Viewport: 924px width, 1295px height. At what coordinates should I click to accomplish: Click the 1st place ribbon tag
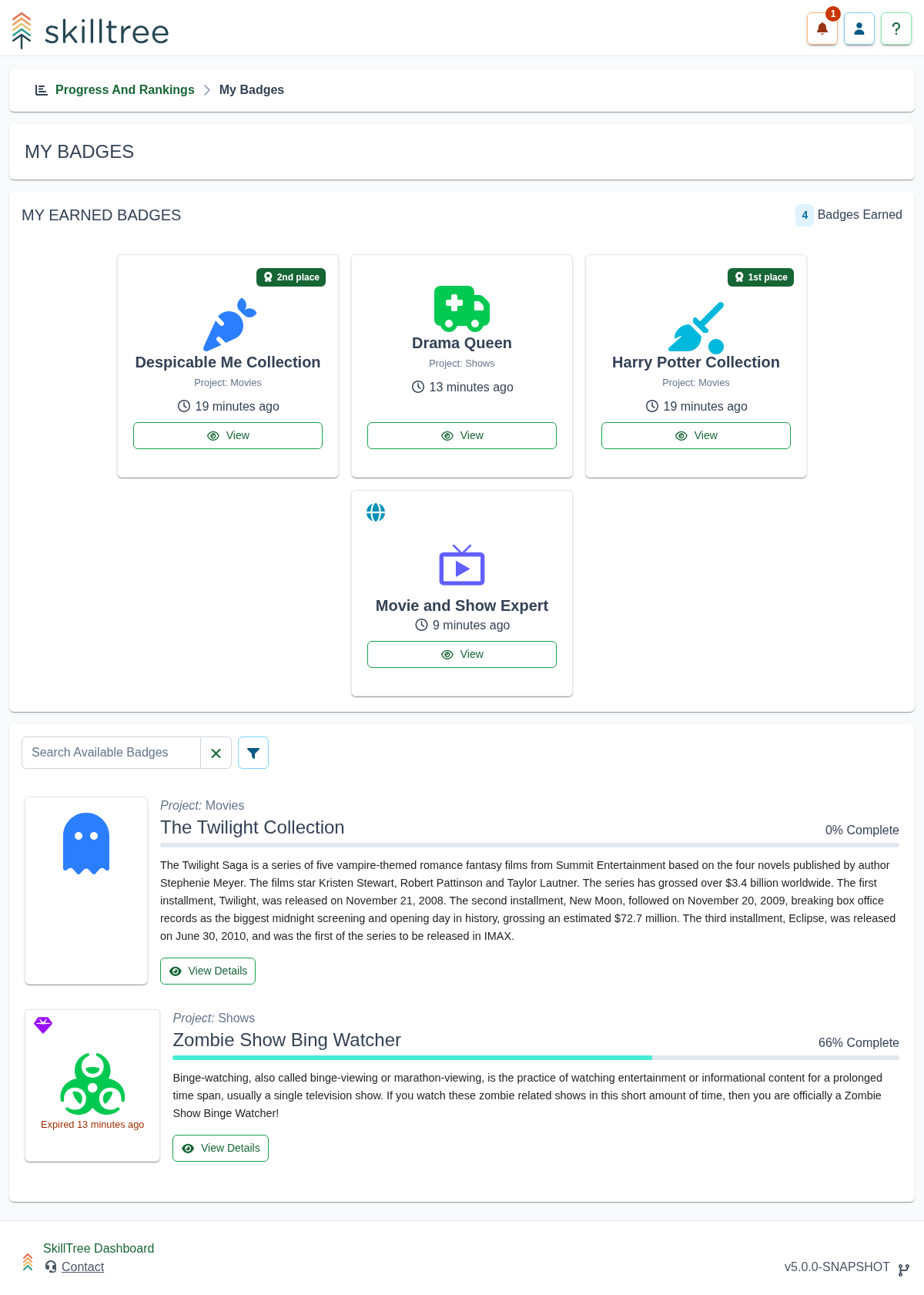(x=761, y=277)
